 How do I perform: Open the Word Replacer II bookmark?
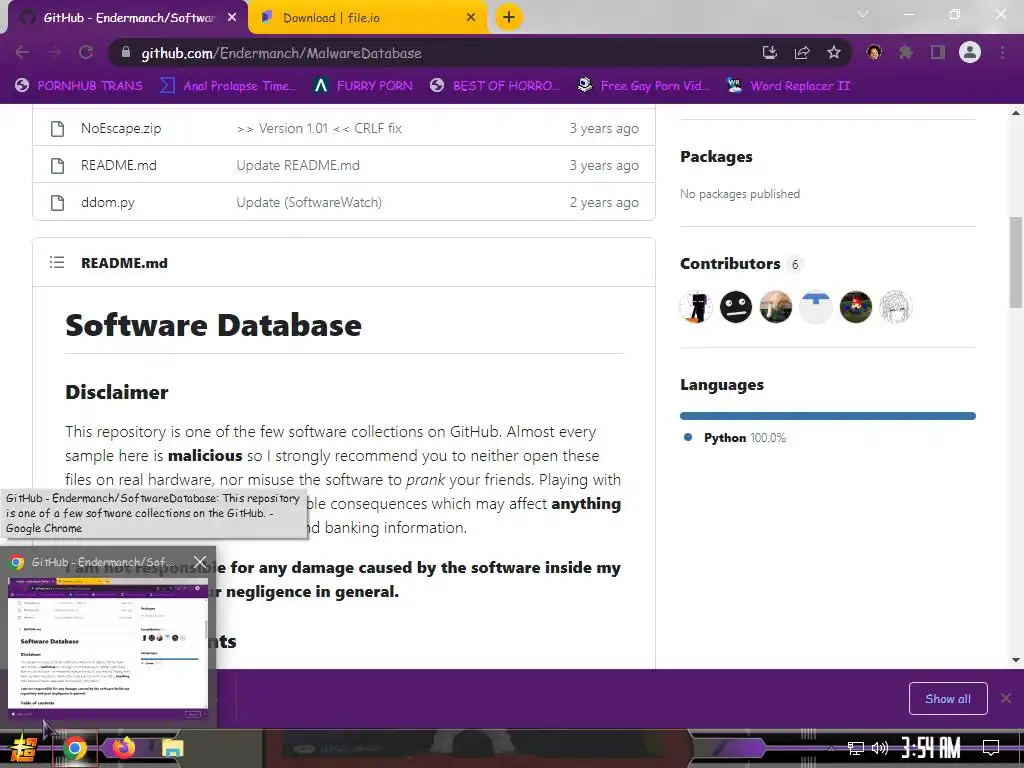789,86
